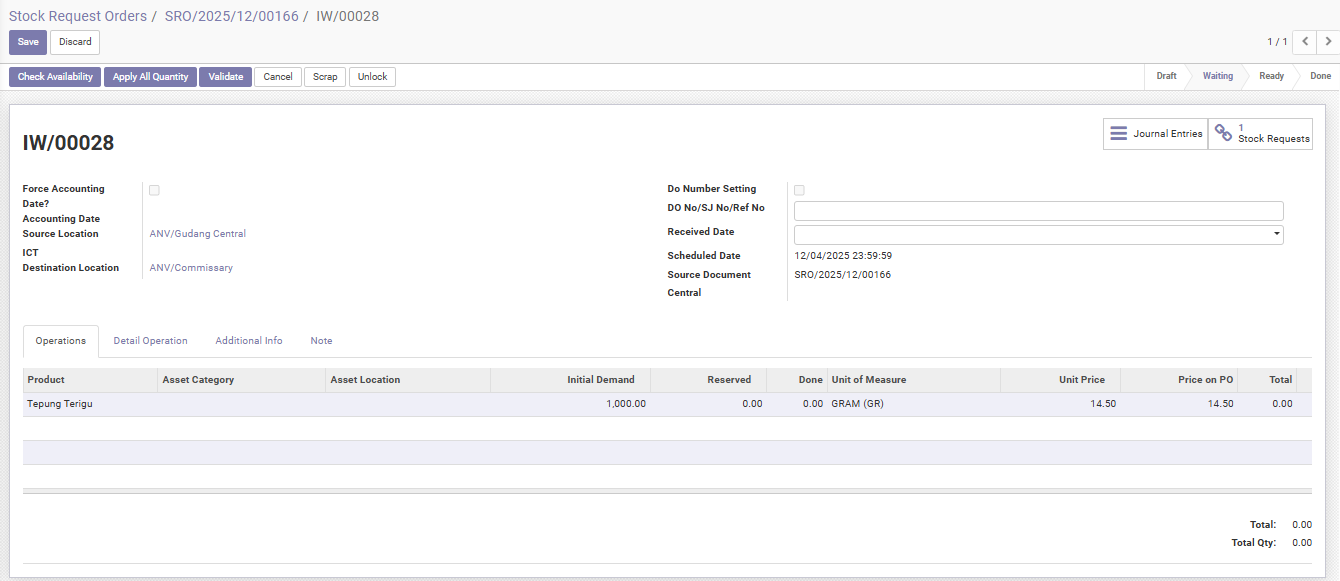Click Check Availability button

[x=55, y=77]
